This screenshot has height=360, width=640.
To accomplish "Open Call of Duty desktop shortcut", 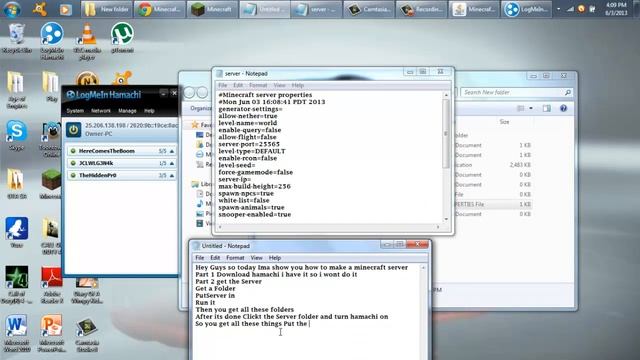I will pos(16,285).
